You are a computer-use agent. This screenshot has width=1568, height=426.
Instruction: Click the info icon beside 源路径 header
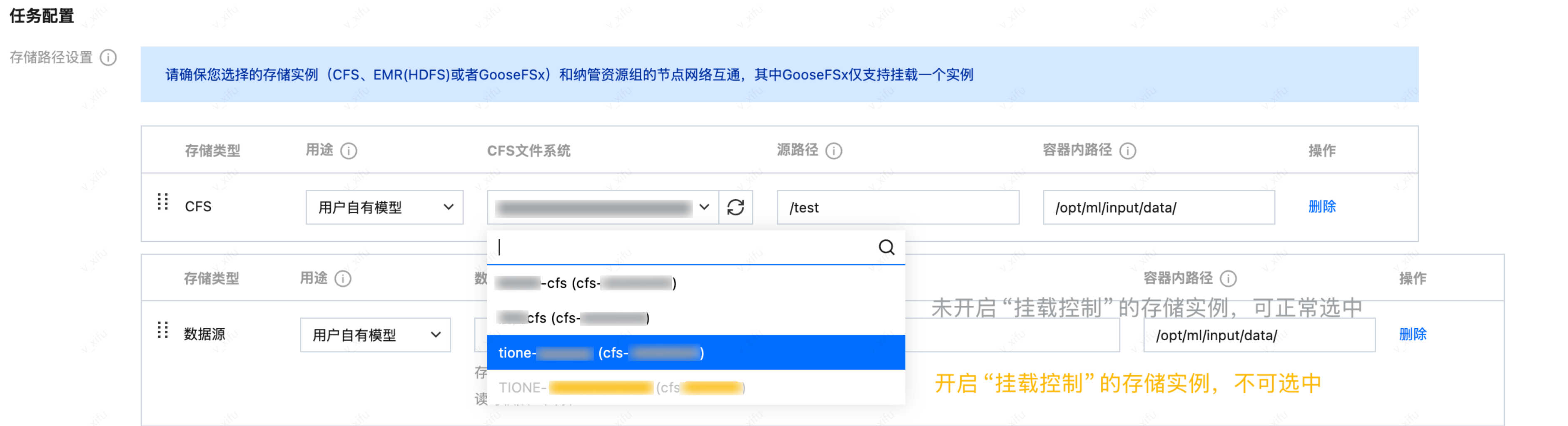[835, 150]
